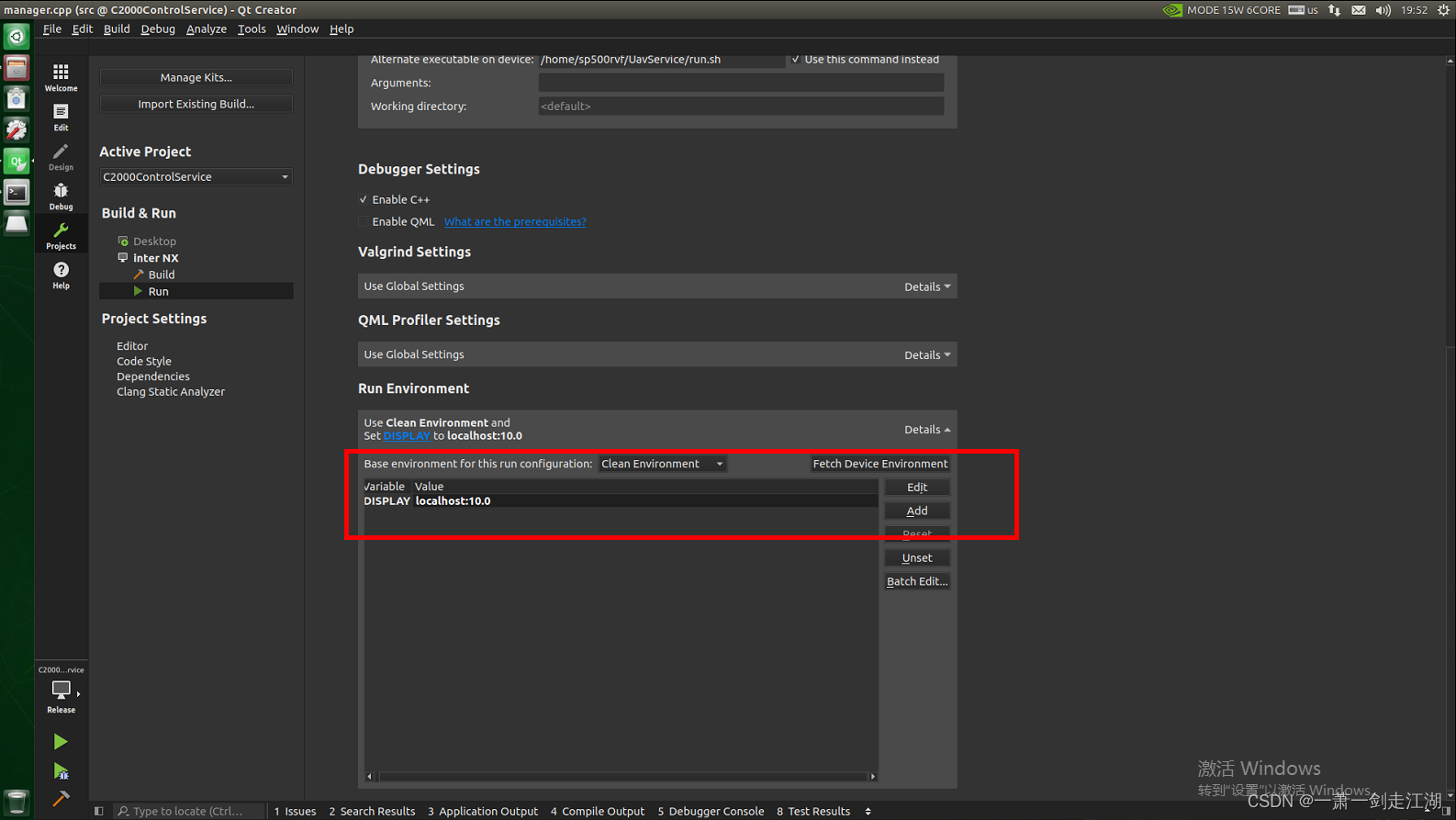Screen dimensions: 1456x820
Task: Open the removable drive dock icon
Action: point(17,224)
